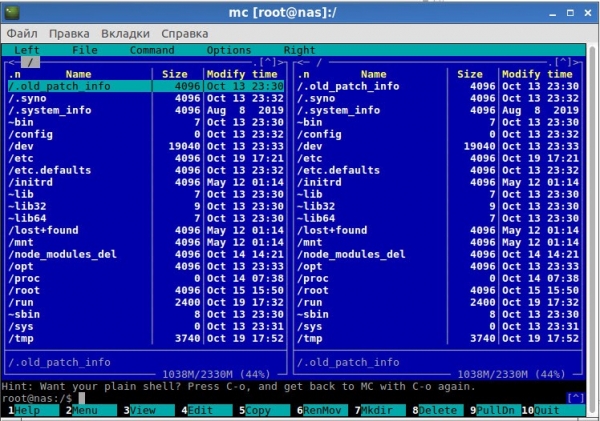Click the shell command prompt input line
This screenshot has height=421, width=600.
pyautogui.click(x=300, y=397)
